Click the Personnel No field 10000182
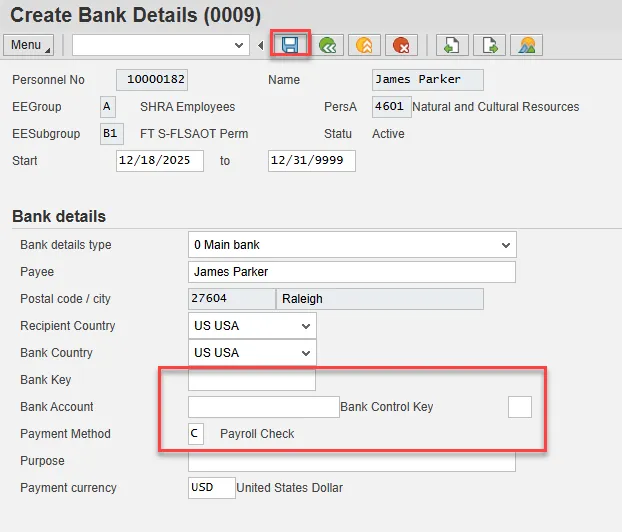 coord(152,80)
